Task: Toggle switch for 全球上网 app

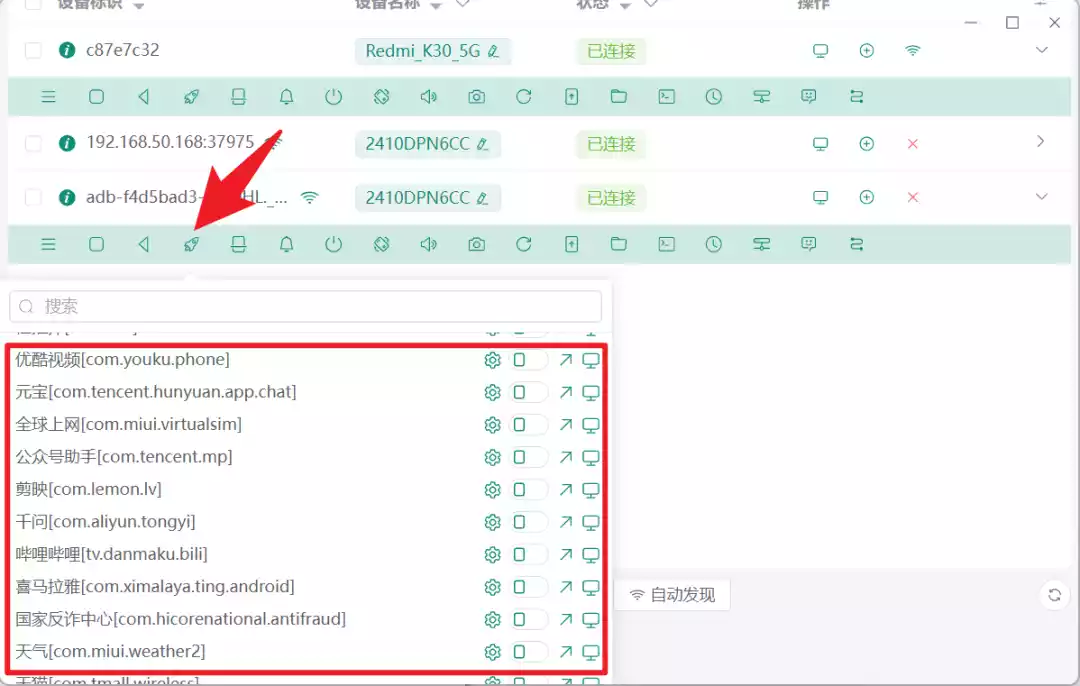Action: point(528,424)
